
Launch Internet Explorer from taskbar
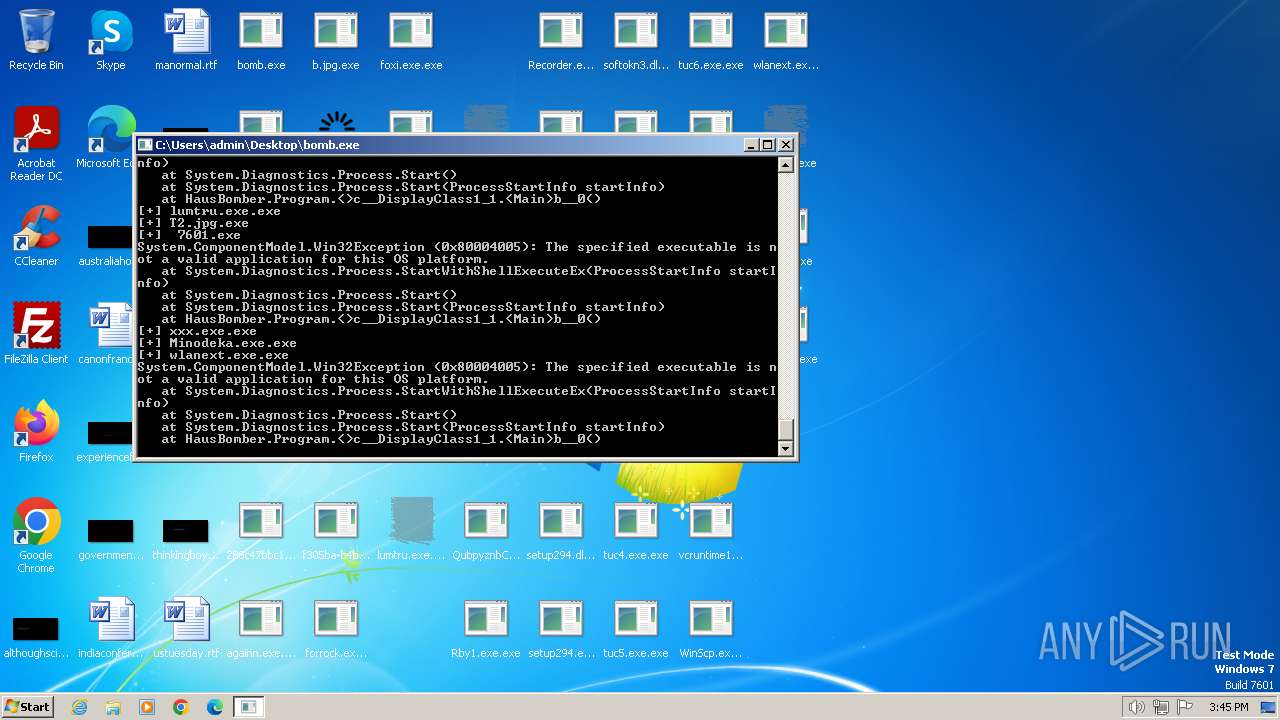click(x=79, y=707)
